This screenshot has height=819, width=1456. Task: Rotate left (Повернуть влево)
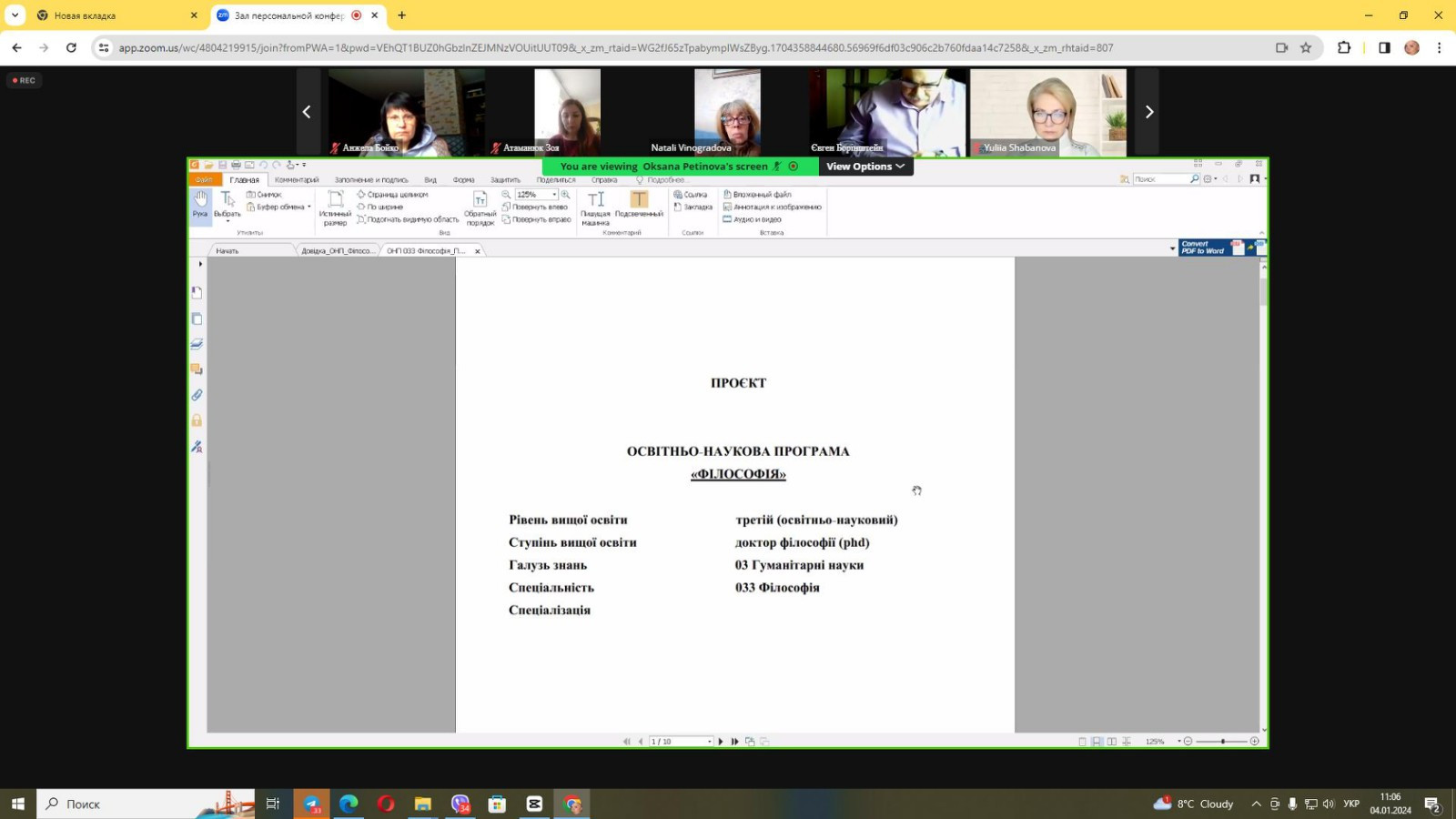(x=535, y=207)
